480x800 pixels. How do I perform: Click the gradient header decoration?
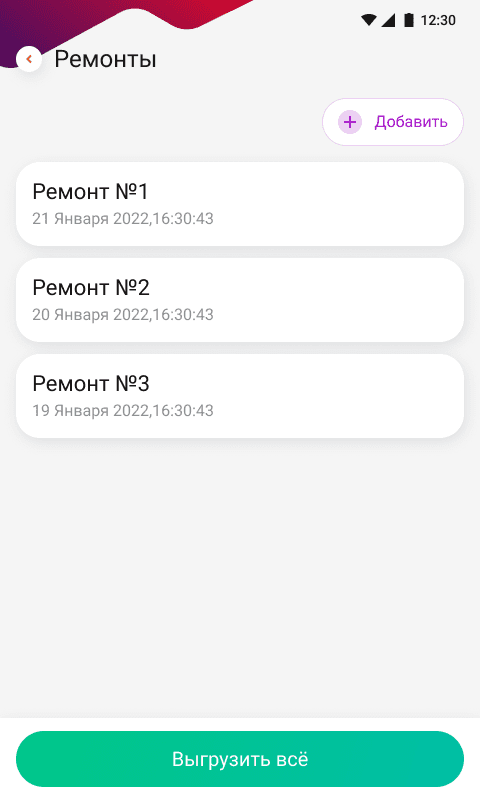[x=128, y=15]
